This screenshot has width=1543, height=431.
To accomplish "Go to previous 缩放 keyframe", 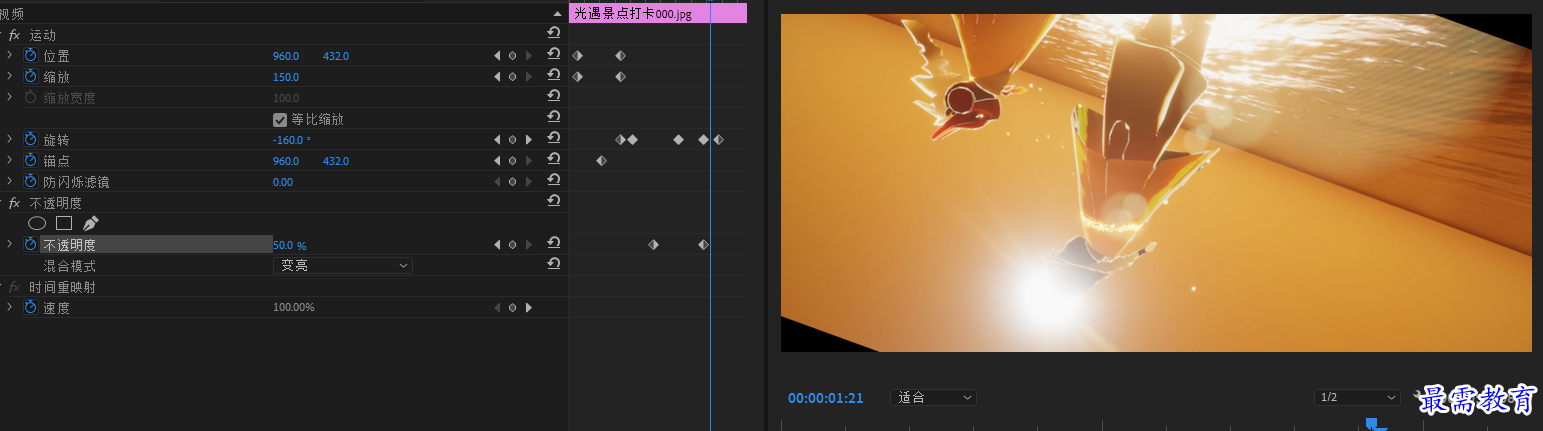I will click(497, 77).
